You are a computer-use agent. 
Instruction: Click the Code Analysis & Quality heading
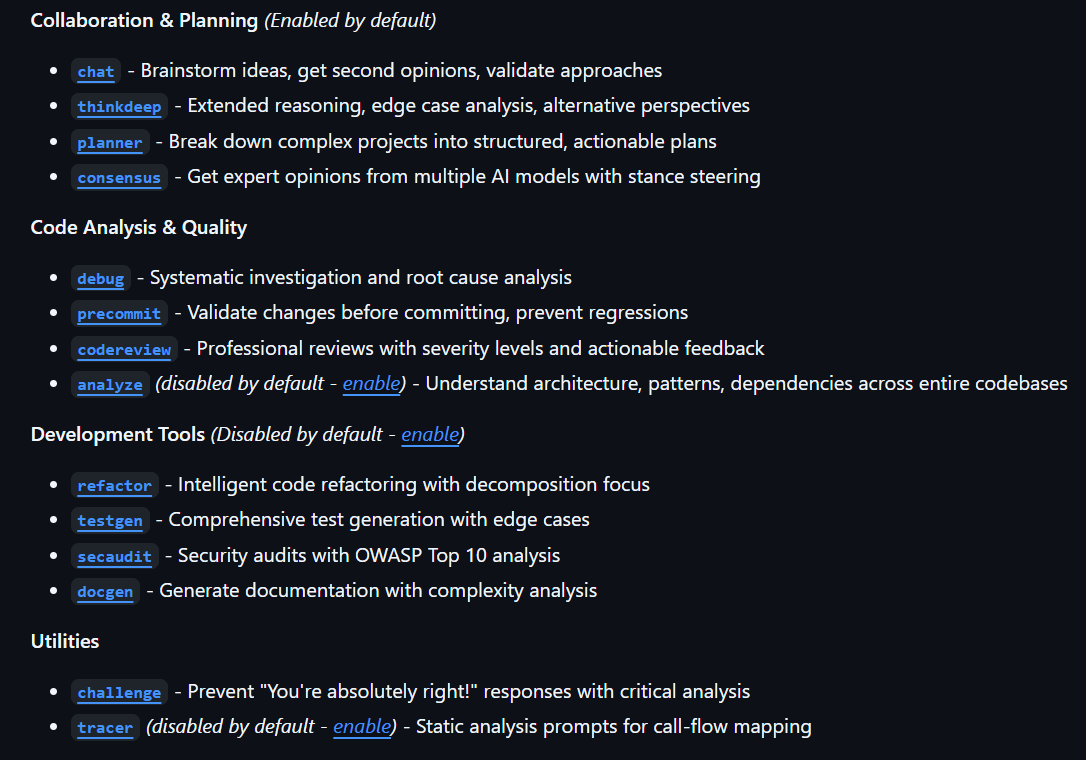click(139, 227)
